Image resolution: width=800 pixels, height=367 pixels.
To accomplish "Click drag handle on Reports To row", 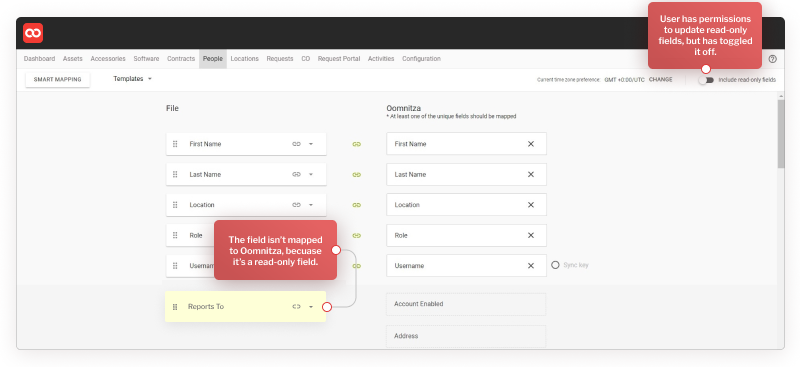I will pyautogui.click(x=175, y=307).
